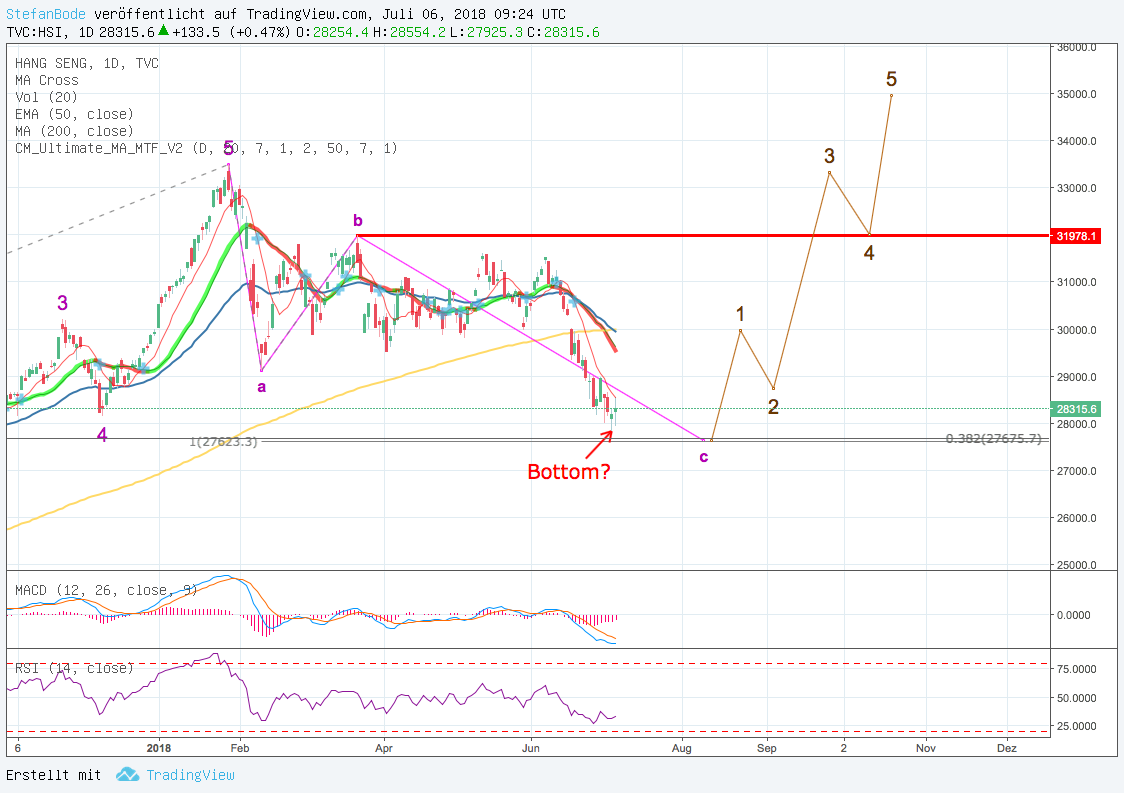Click the MACD 0.0000 axis label
Screen dimensions: 1124x793
1074,614
